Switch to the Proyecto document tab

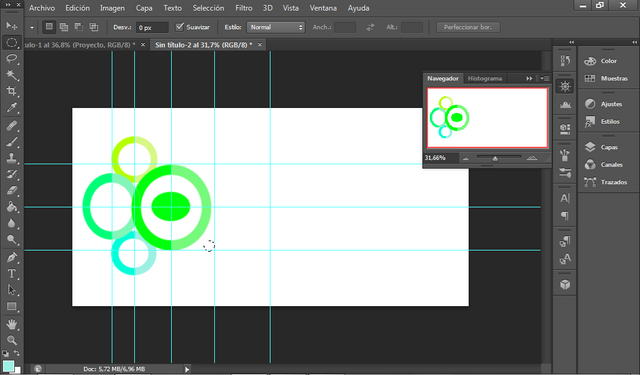pyautogui.click(x=84, y=45)
